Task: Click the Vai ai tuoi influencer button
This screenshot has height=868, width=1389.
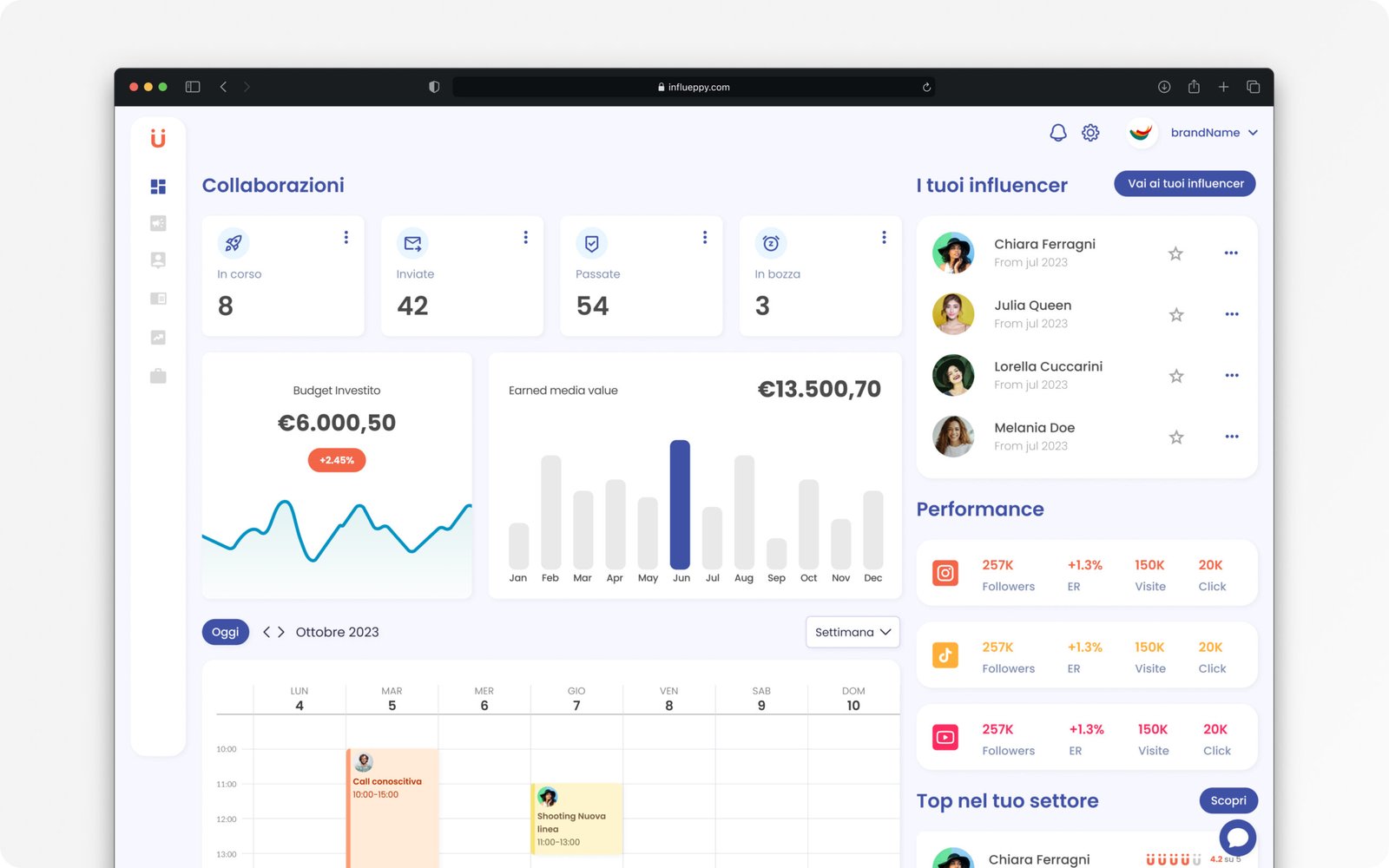Action: 1185,184
